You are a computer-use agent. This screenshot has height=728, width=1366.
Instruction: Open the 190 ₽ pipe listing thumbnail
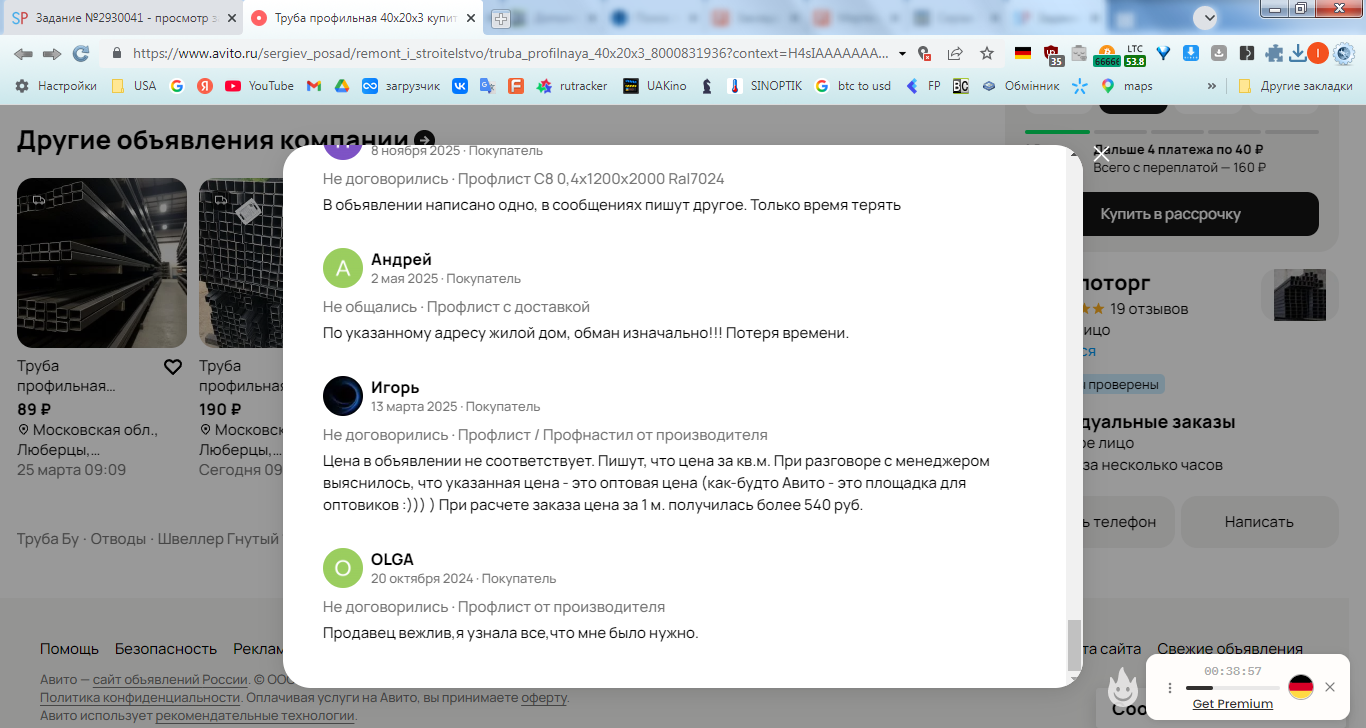coord(241,263)
